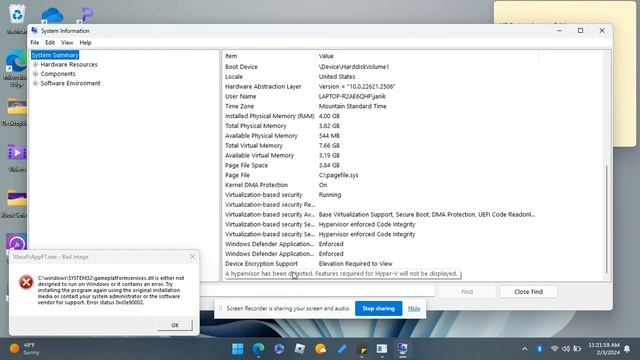
Task: Expand the Hardware Resources node
Action: [36, 64]
